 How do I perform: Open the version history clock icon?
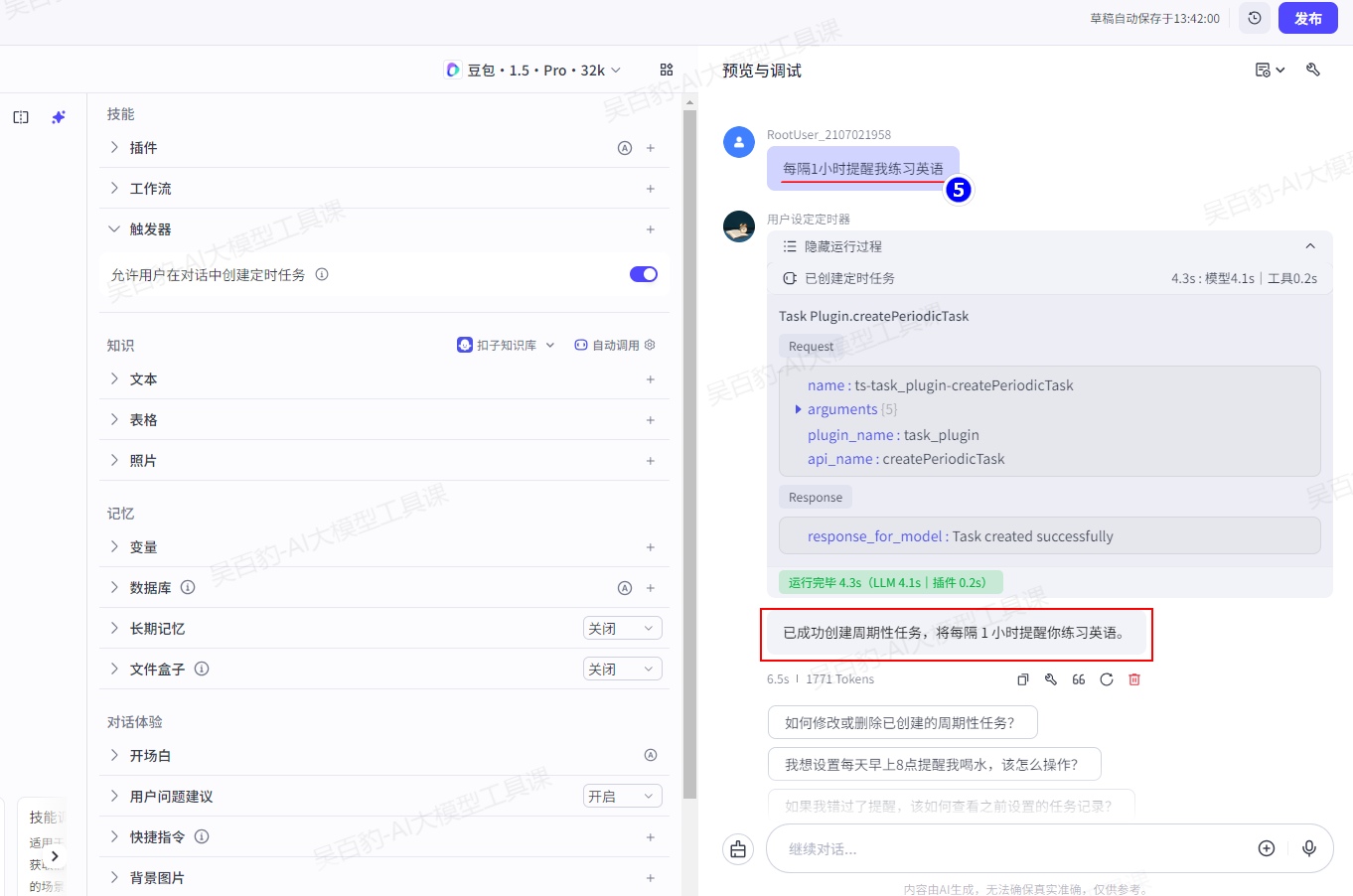coord(1255,18)
